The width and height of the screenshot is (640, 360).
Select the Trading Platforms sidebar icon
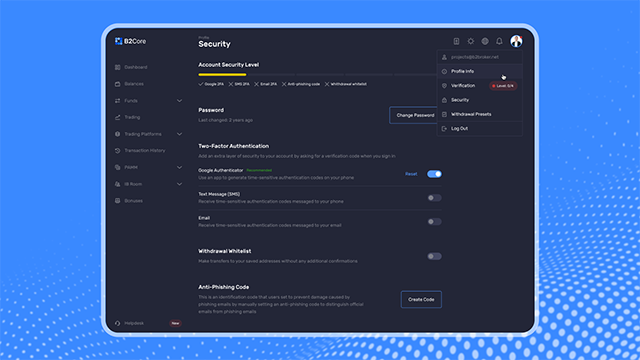118,134
